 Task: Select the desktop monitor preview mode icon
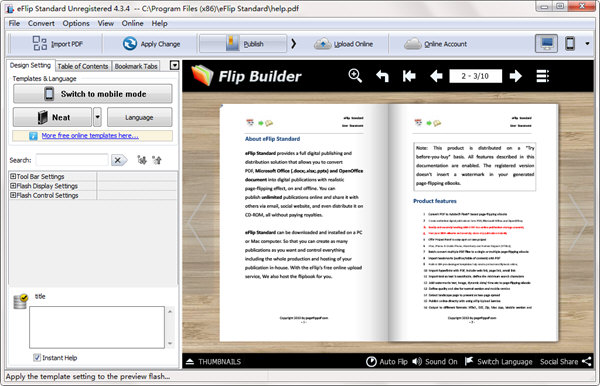coord(546,44)
